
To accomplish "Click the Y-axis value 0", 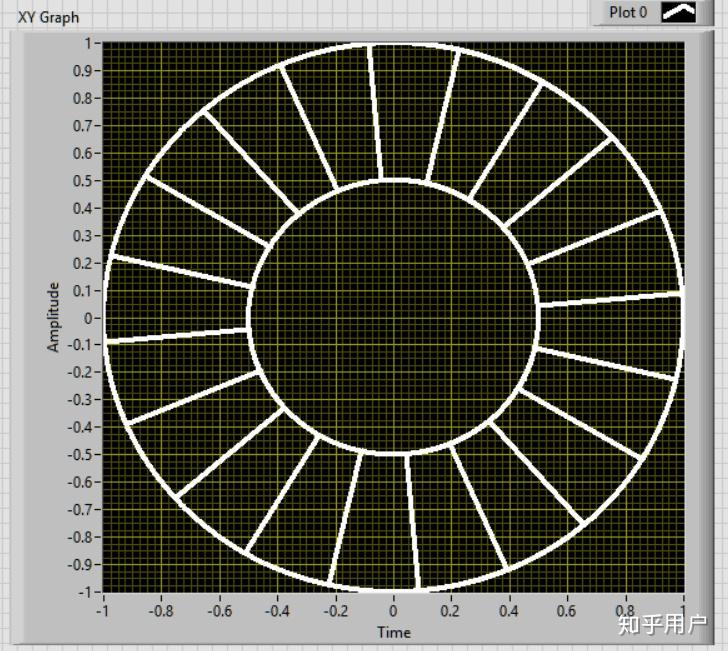I will [x=88, y=319].
